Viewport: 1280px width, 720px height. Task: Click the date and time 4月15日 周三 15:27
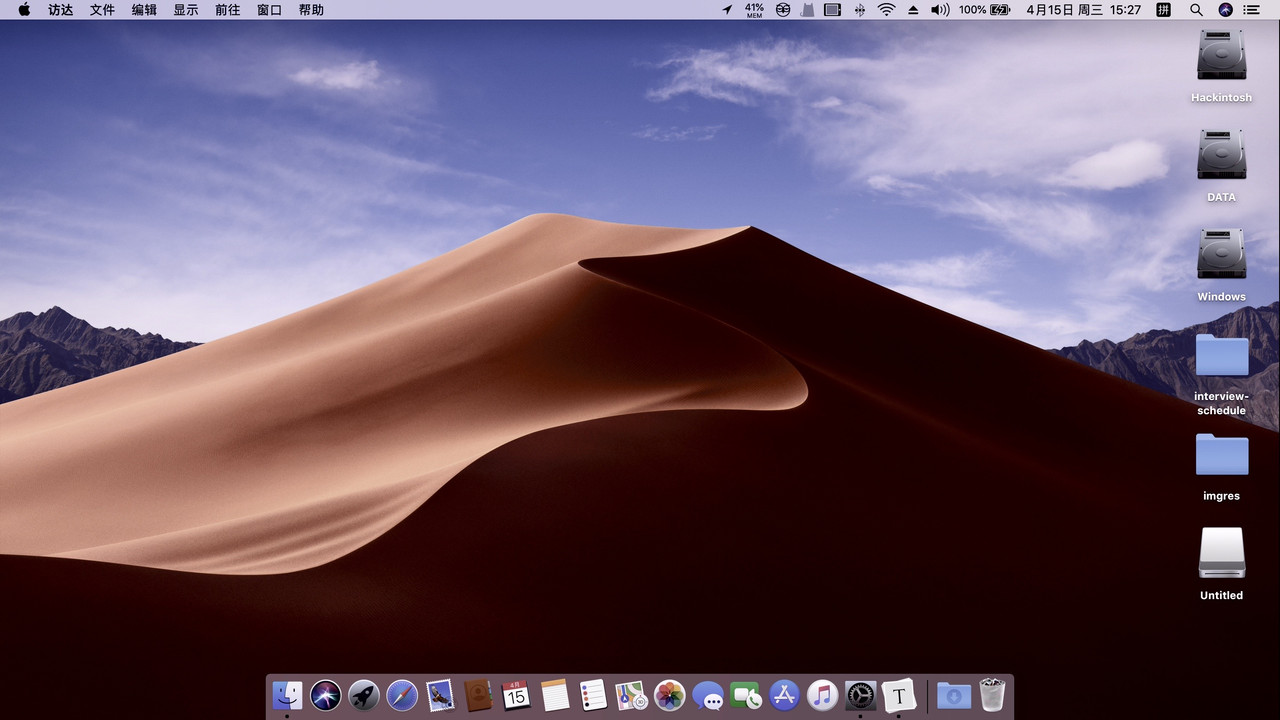[x=1084, y=10]
